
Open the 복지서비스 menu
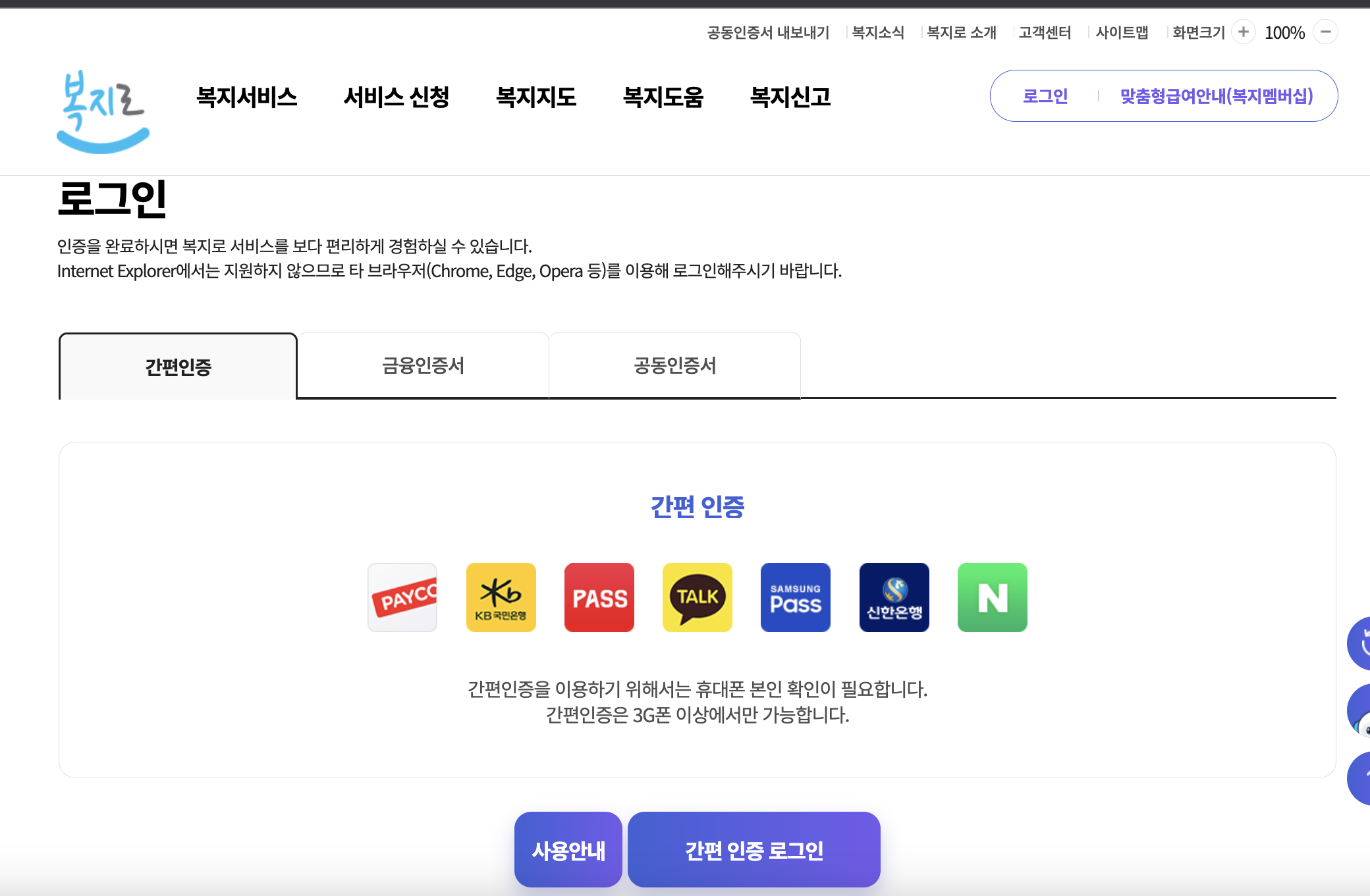247,97
